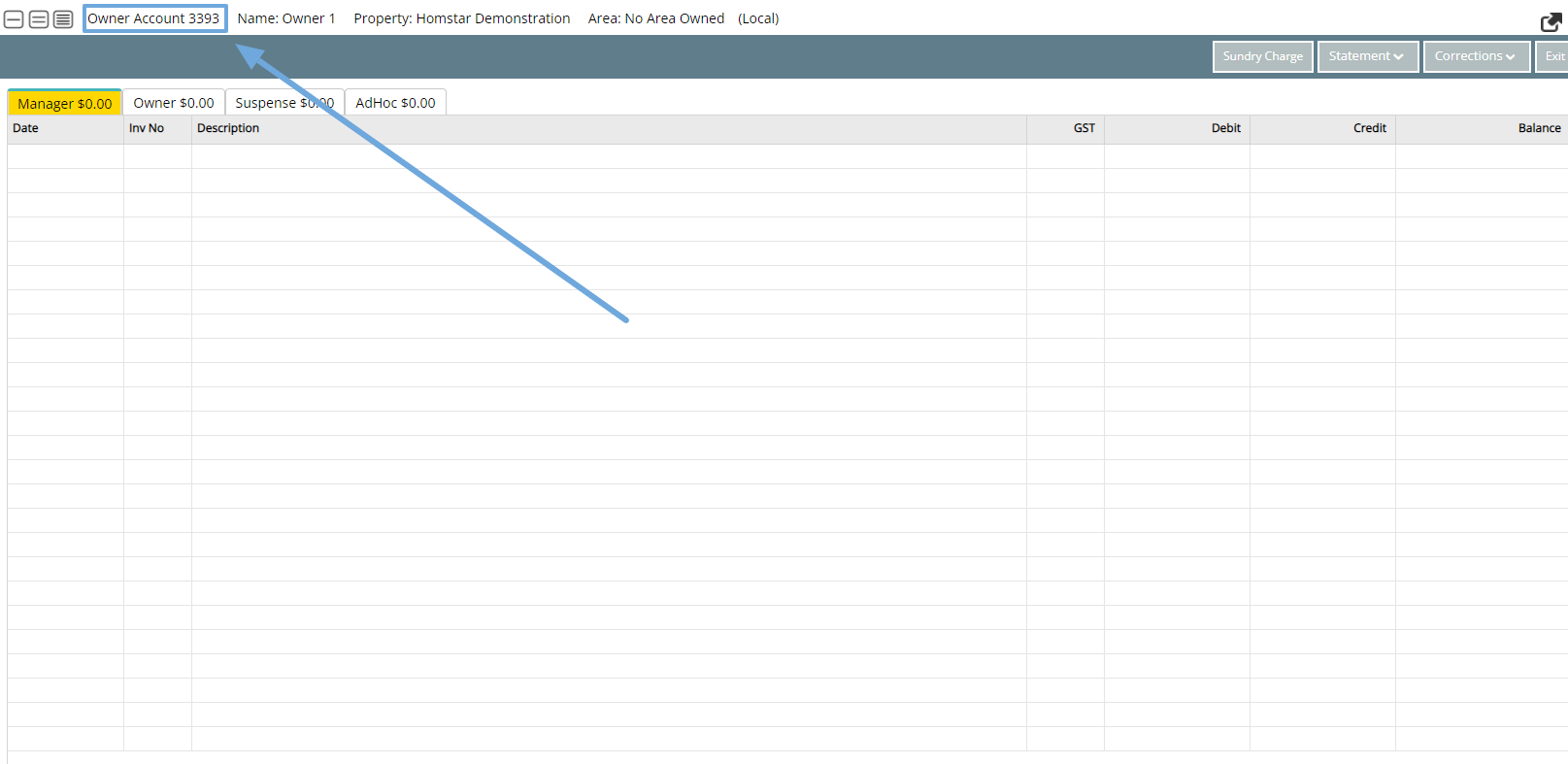Viewport: 1568px width, 764px height.
Task: Click the Owner Account 3393 field
Action: coord(154,18)
